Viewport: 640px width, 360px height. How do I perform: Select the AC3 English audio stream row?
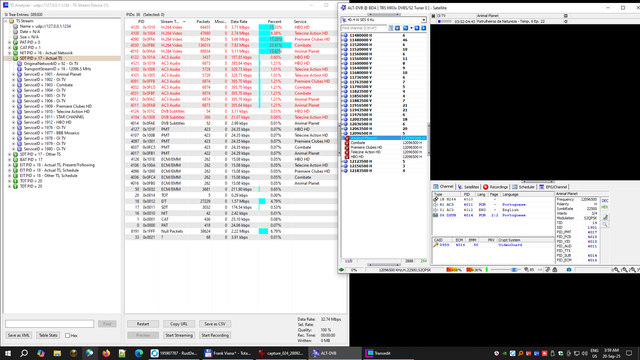pos(493,210)
